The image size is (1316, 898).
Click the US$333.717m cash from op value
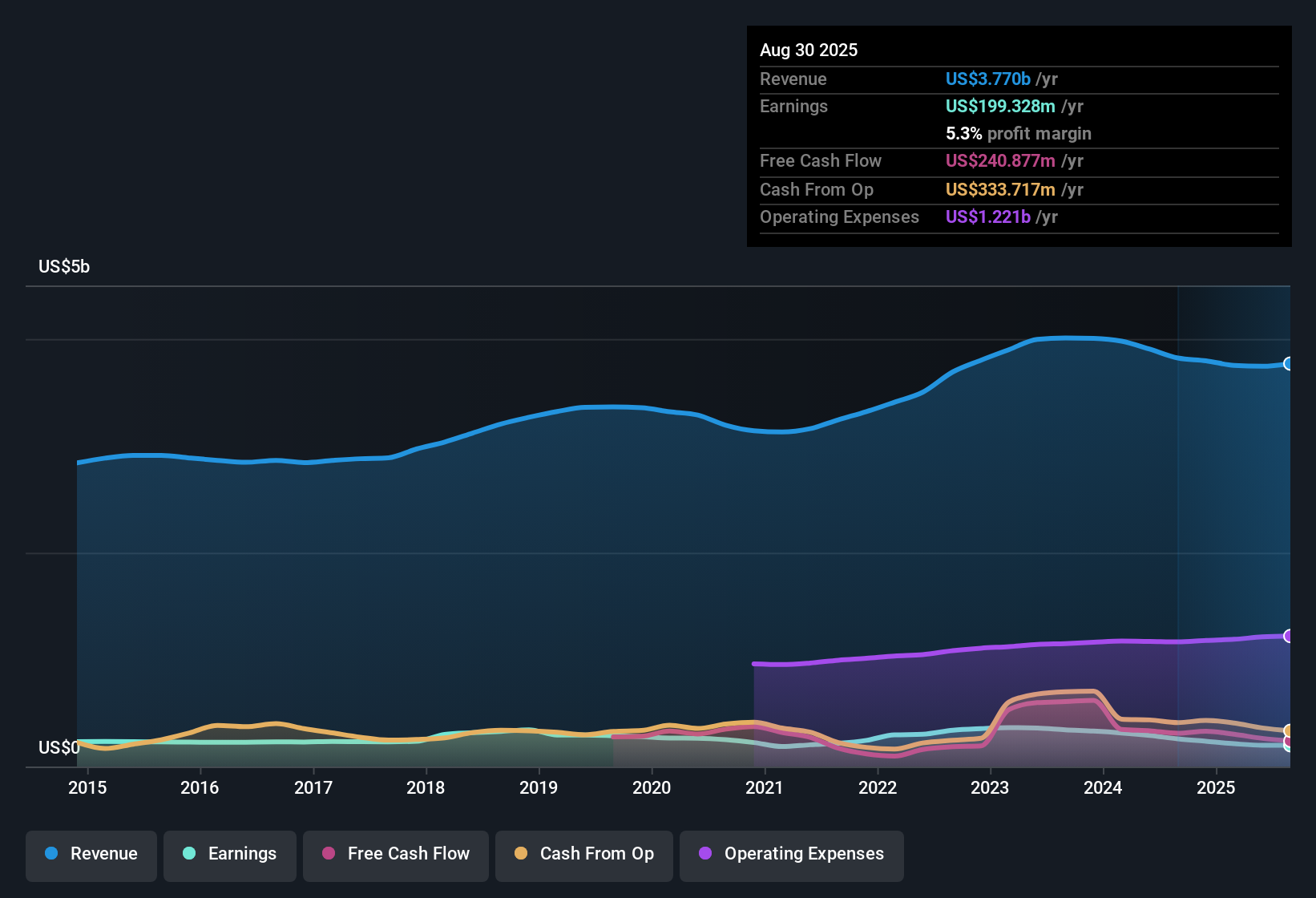1000,190
